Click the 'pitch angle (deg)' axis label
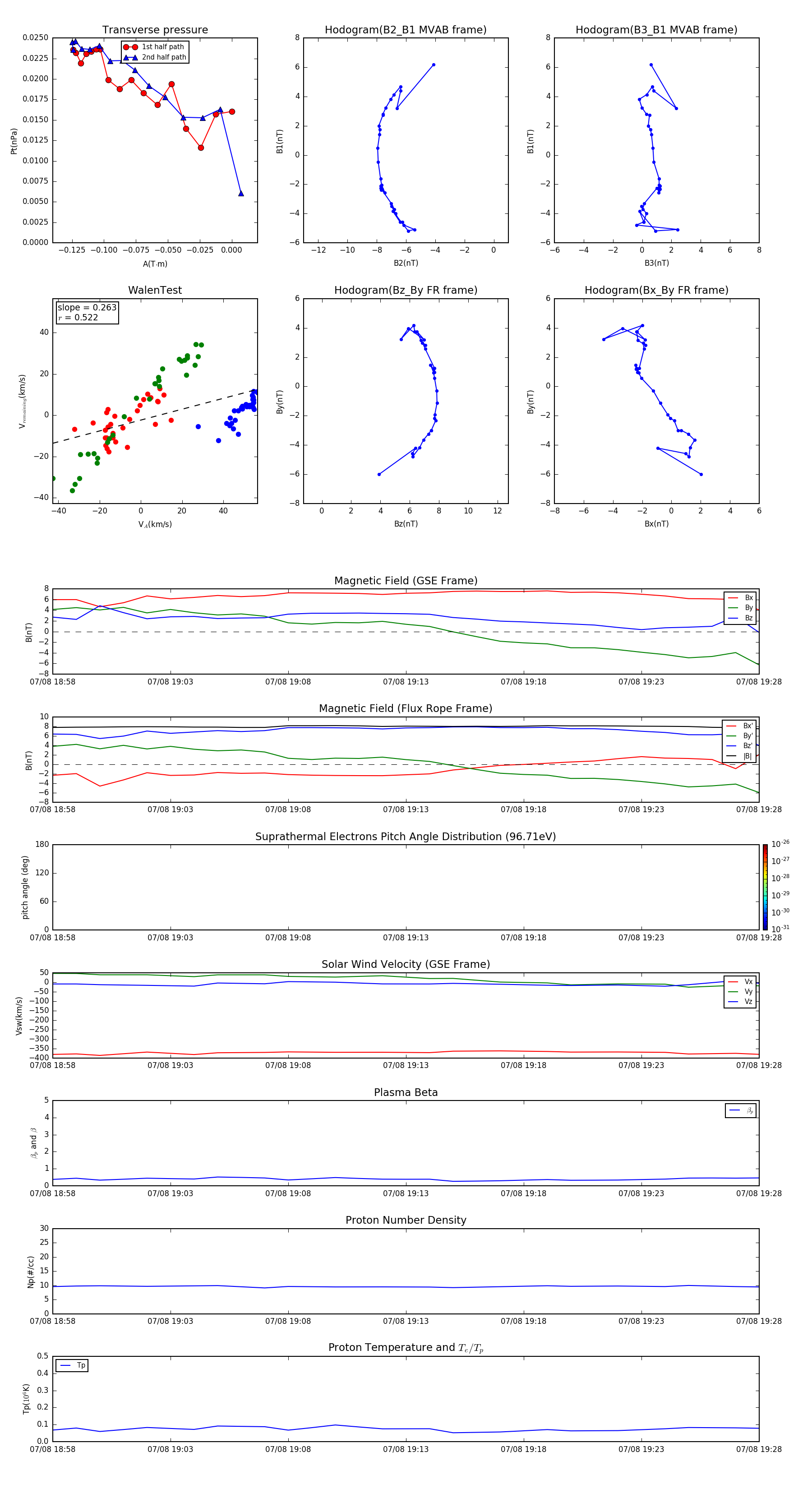The image size is (812, 1489). (x=25, y=887)
